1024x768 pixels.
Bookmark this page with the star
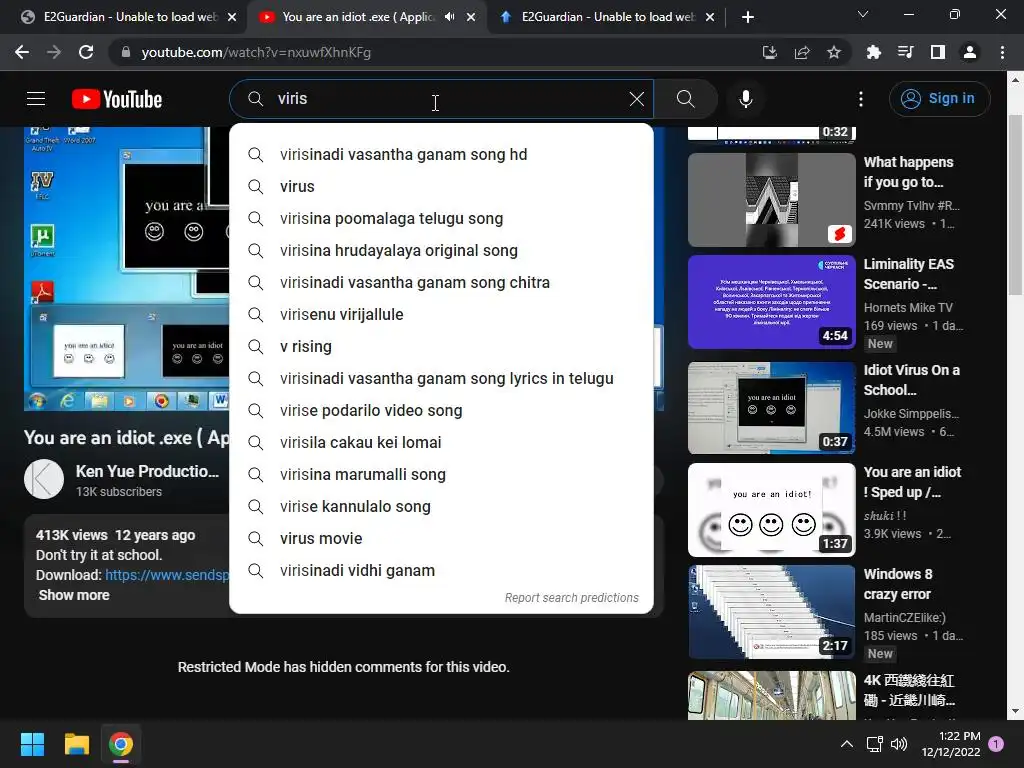(x=834, y=52)
